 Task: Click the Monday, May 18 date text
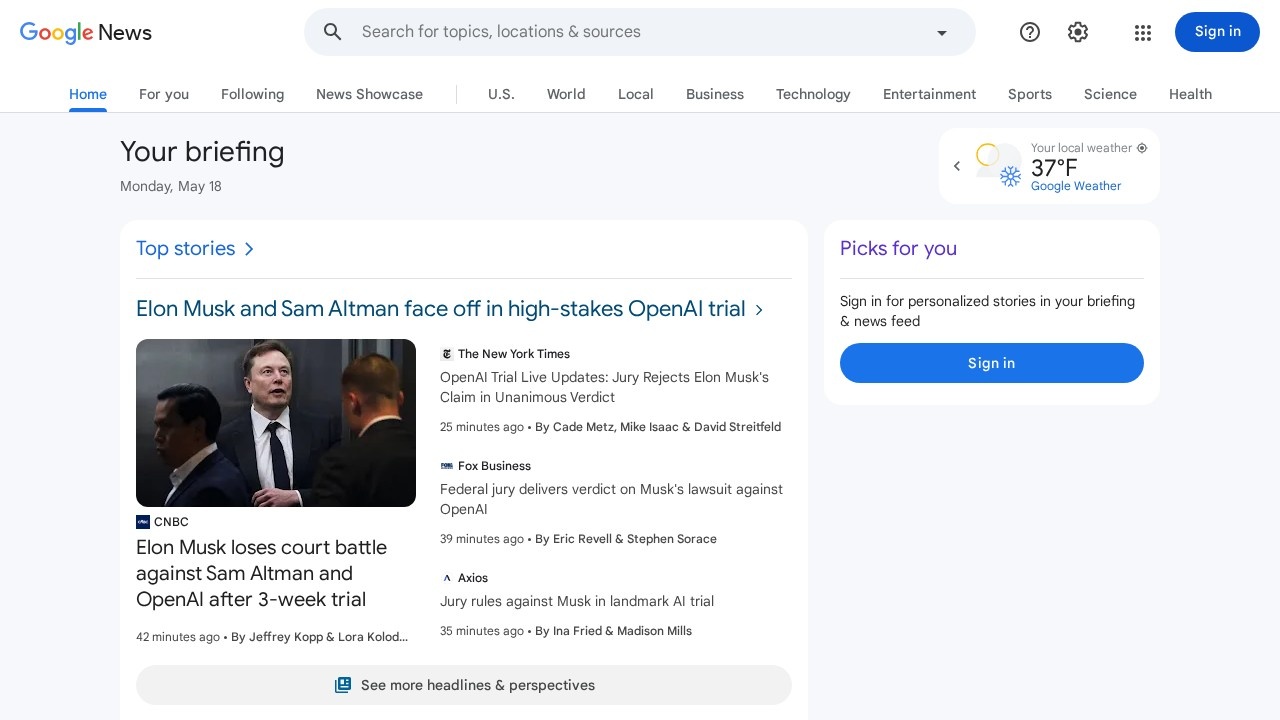point(171,186)
